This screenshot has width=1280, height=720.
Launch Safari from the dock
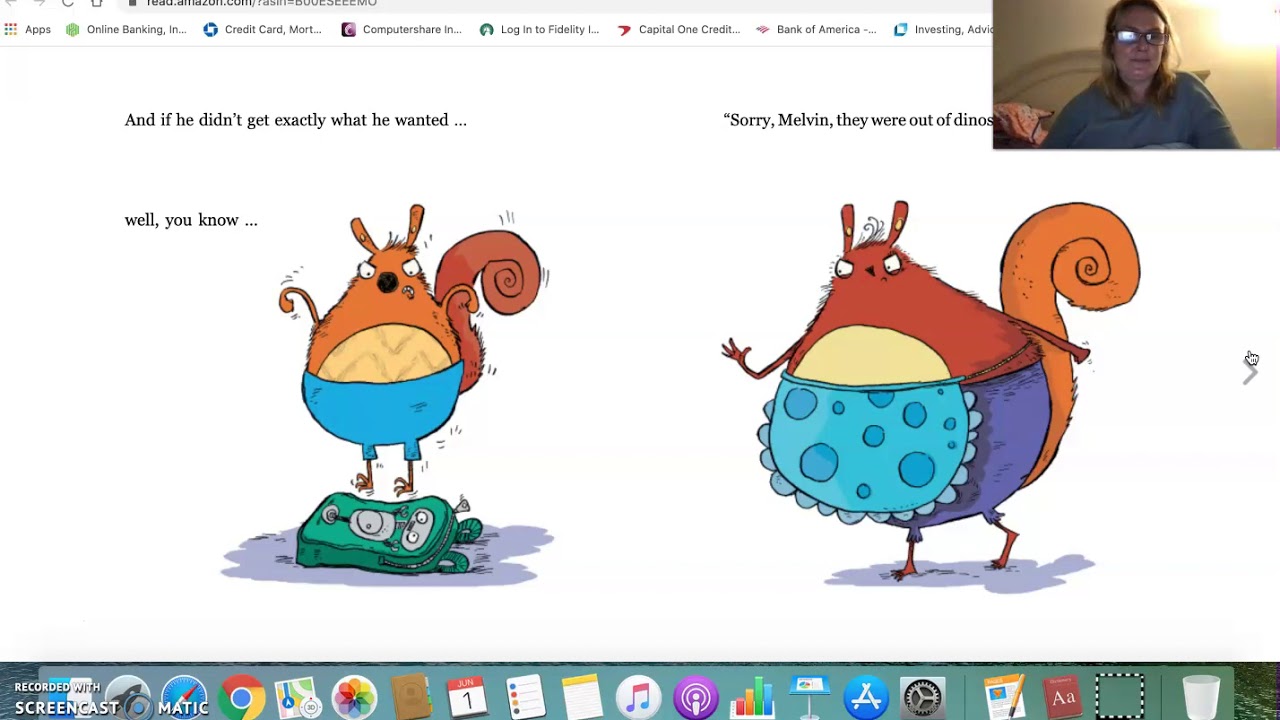click(184, 698)
